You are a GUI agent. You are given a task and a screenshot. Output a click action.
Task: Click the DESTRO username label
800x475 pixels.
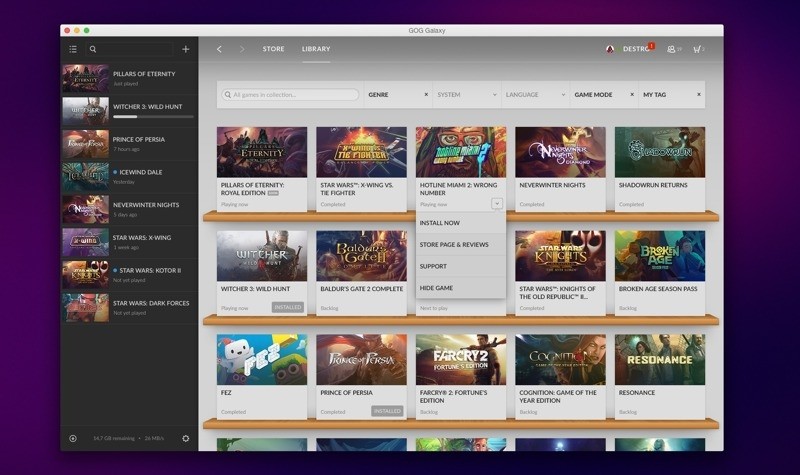pos(636,49)
